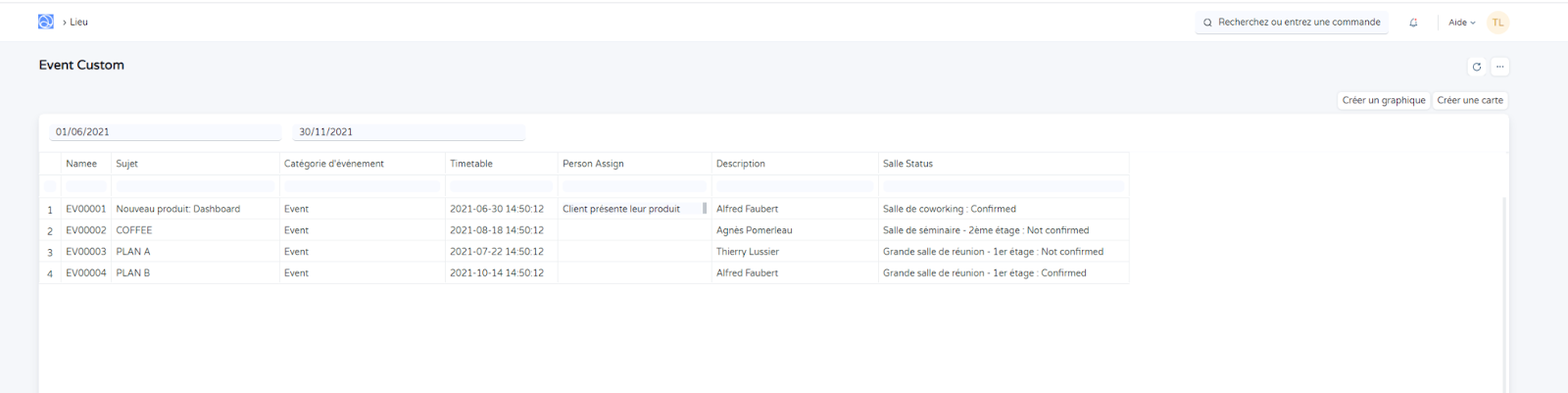Expand the Aide help dropdown
The image size is (1568, 393).
(1461, 23)
